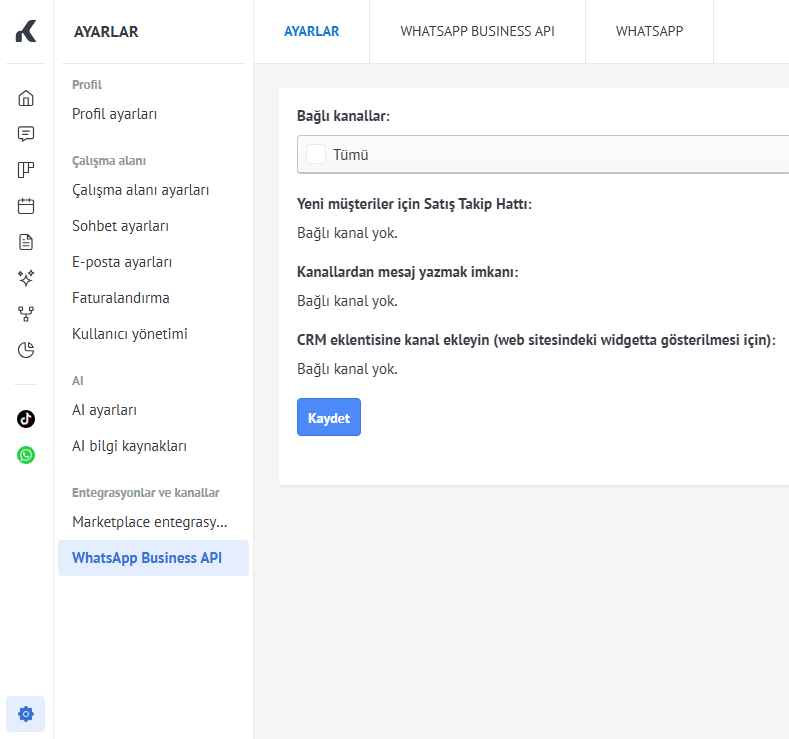Click the Kommo logo icon
Screen dimensions: 789x739
(x=26, y=32)
